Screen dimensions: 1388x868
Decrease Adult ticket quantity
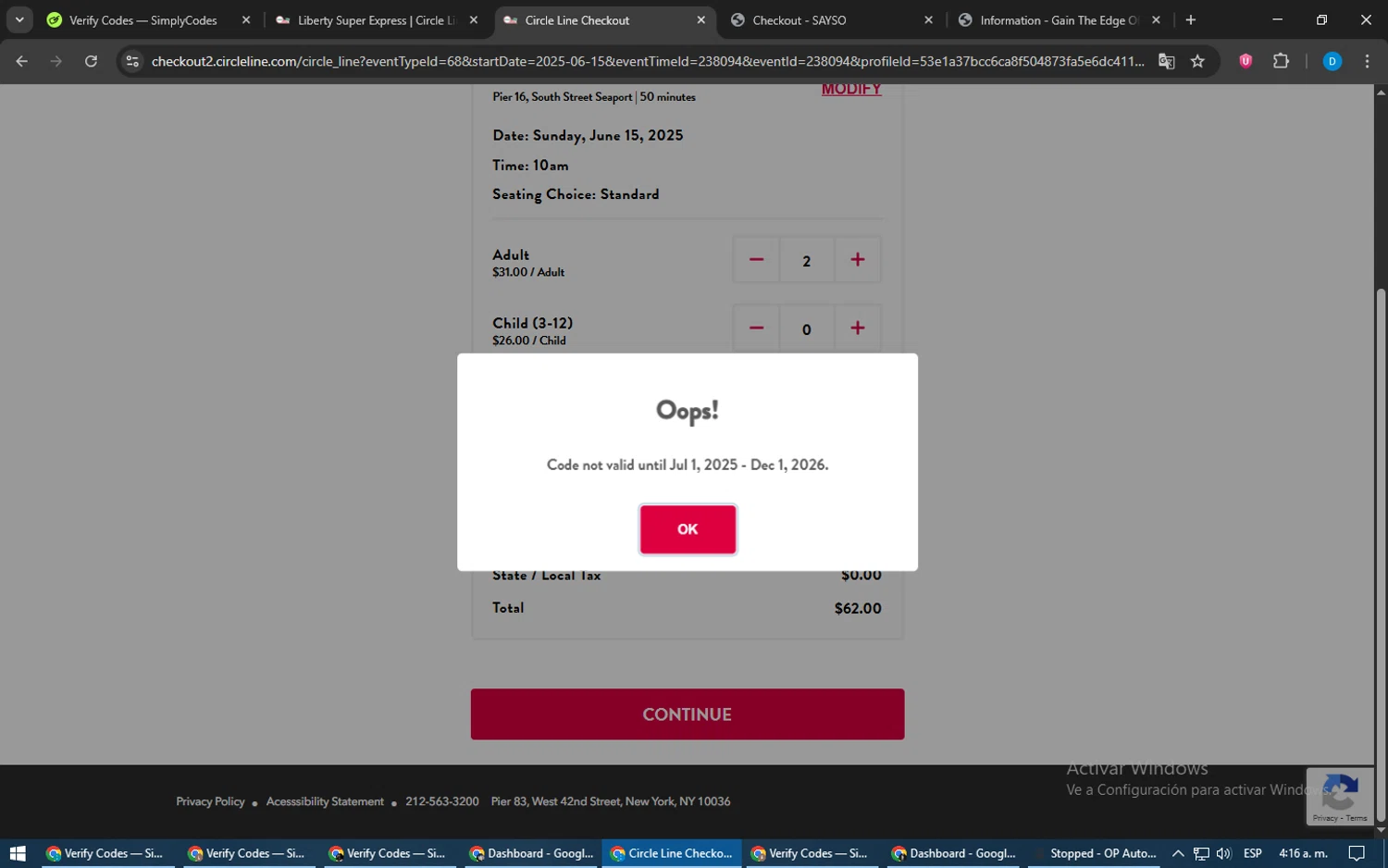click(756, 260)
